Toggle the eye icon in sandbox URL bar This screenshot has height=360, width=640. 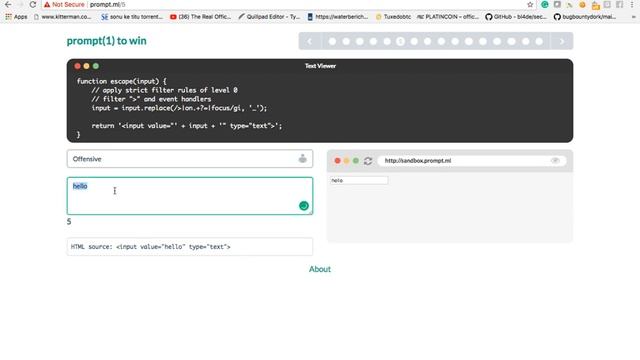coord(555,161)
